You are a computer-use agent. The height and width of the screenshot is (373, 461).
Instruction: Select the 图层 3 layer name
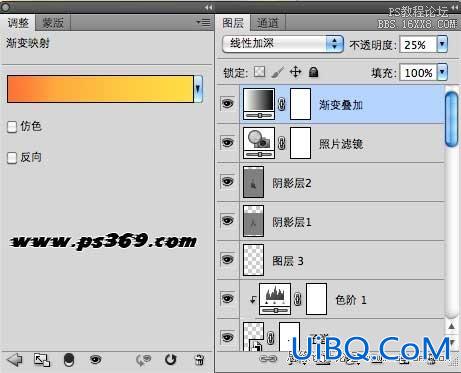click(288, 261)
